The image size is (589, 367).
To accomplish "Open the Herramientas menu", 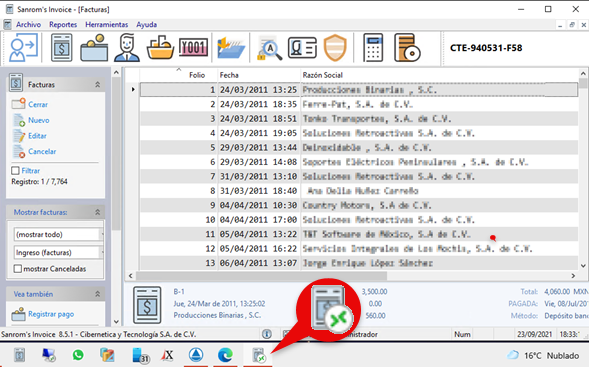I will click(x=106, y=24).
